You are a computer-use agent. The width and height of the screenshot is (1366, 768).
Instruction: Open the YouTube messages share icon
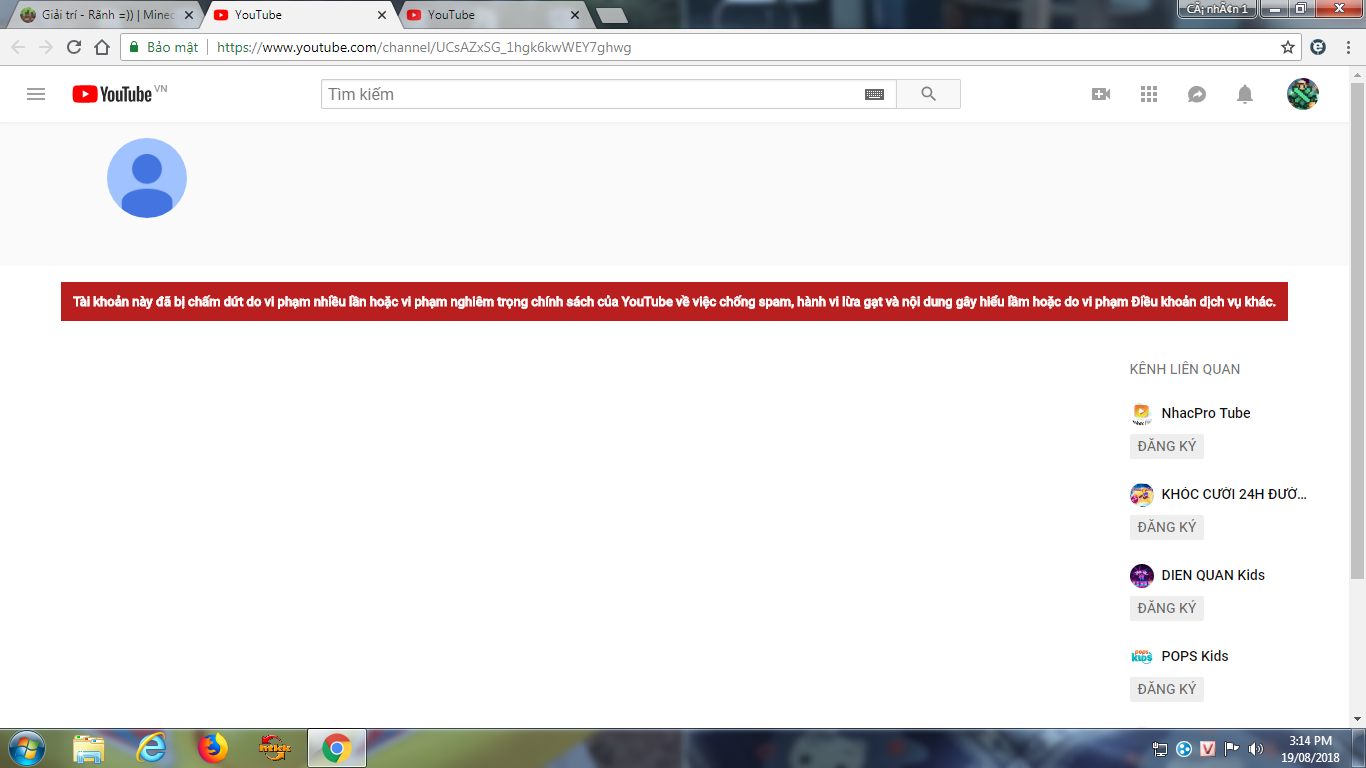point(1197,94)
